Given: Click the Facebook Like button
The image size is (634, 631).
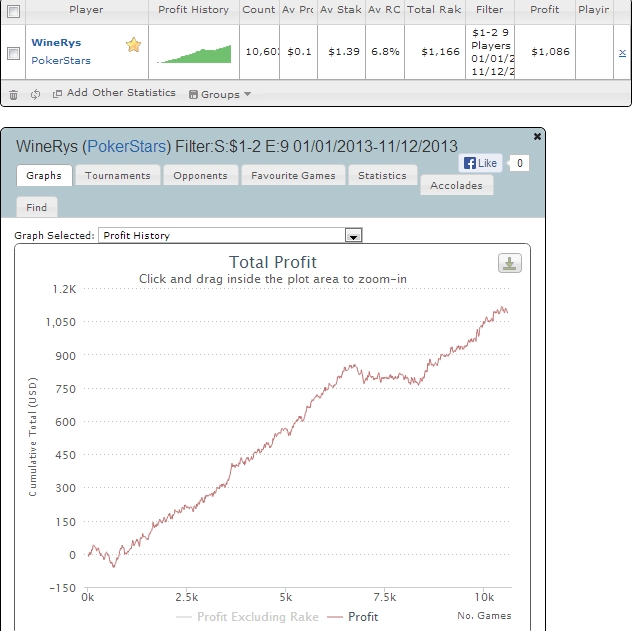Looking at the screenshot, I should 480,163.
